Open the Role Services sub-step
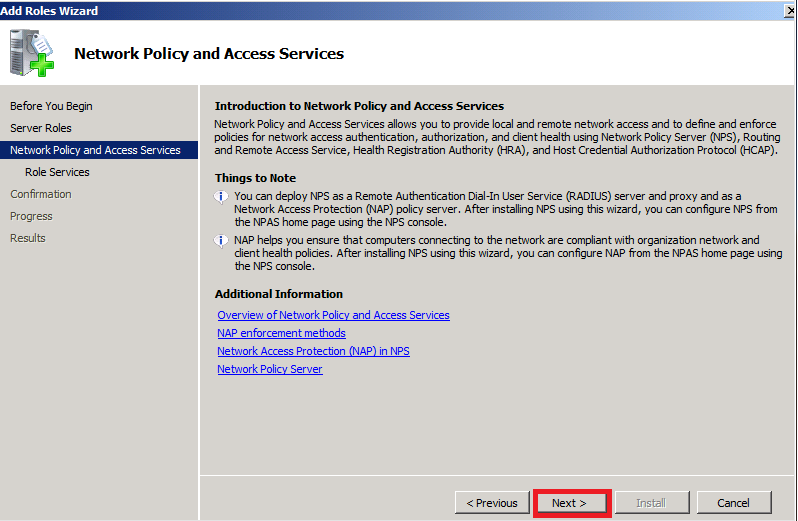 pyautogui.click(x=57, y=172)
